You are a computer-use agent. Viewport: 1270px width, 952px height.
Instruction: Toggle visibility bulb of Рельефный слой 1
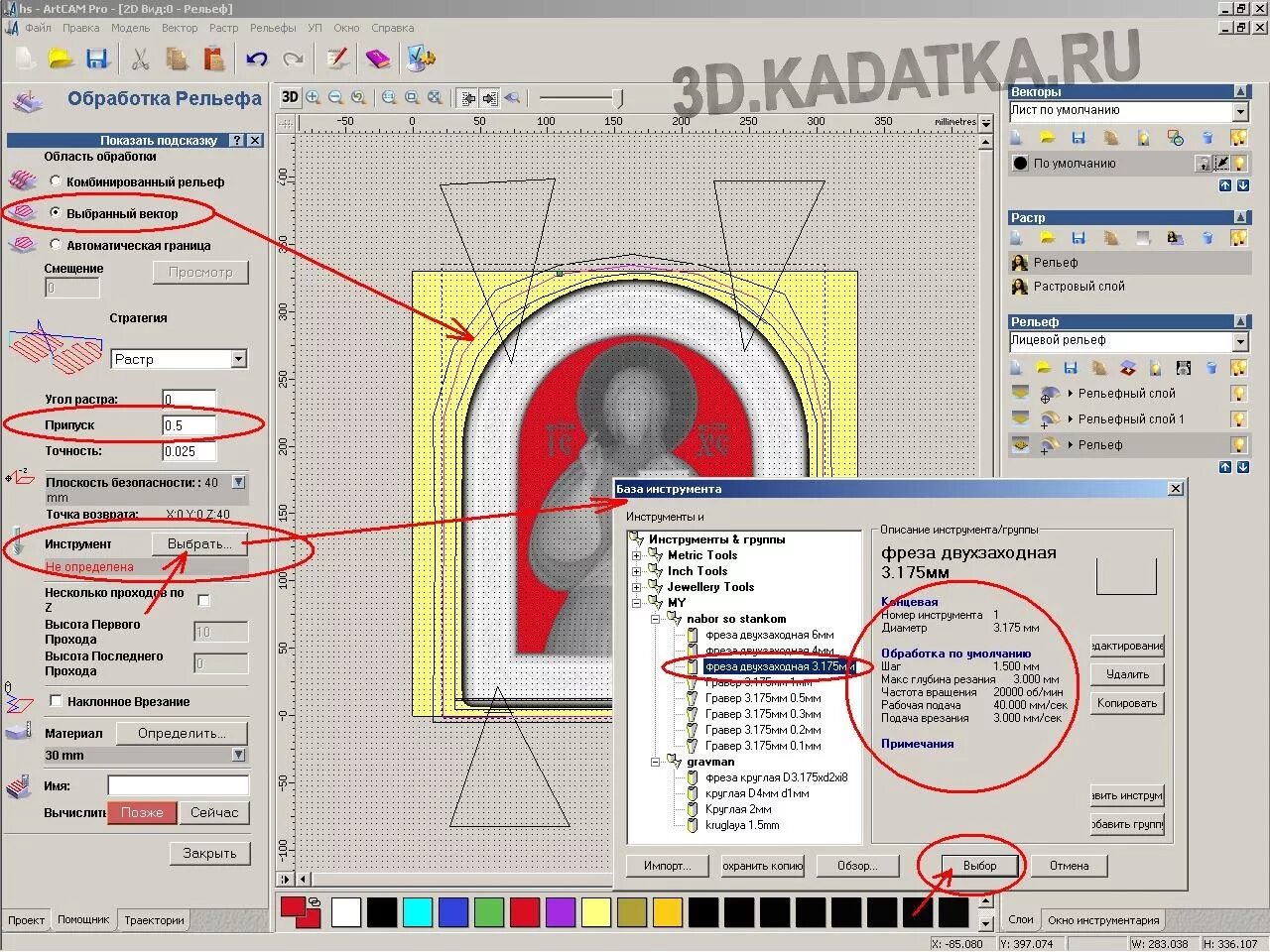pos(1239,419)
